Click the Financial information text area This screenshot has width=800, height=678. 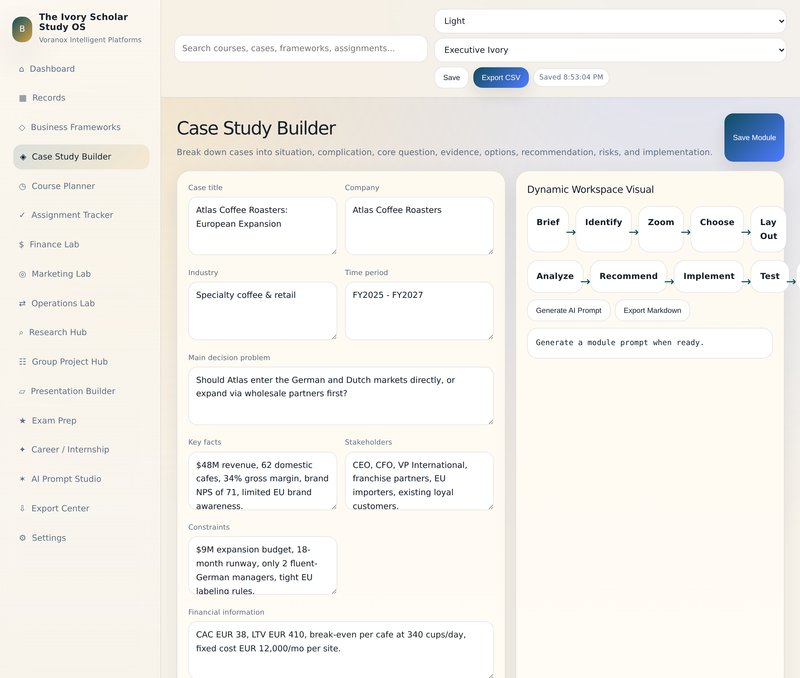pyautogui.click(x=341, y=650)
